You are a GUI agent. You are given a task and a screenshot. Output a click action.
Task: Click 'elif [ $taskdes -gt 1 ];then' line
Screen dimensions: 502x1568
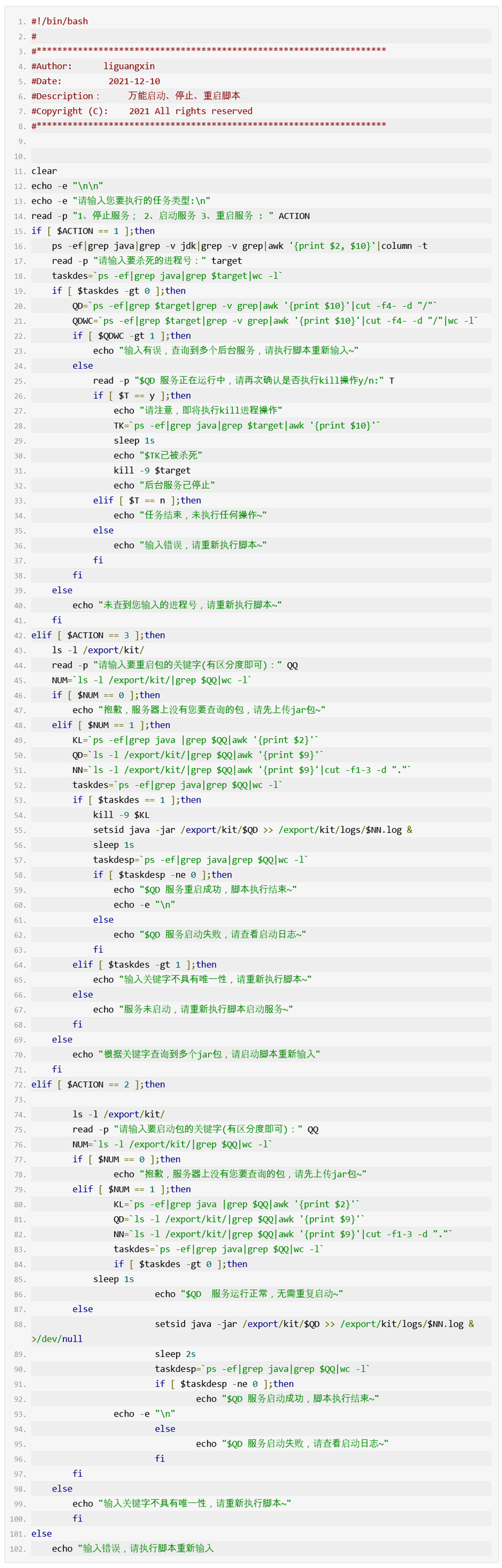[x=144, y=965]
